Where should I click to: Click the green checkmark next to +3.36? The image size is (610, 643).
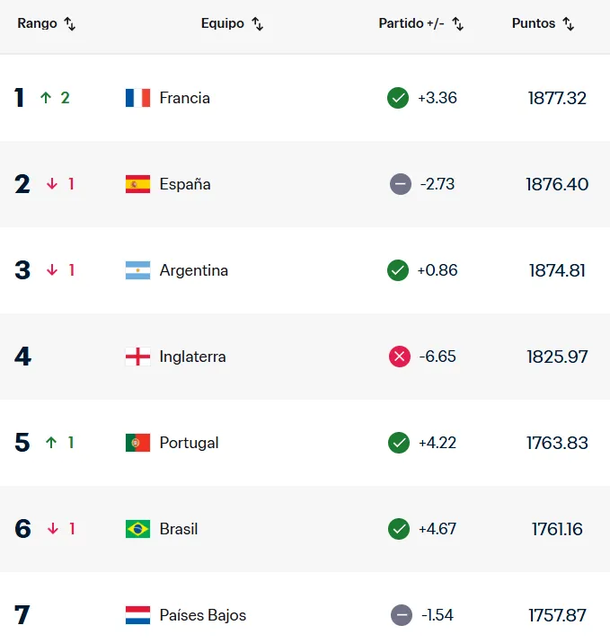pyautogui.click(x=398, y=98)
